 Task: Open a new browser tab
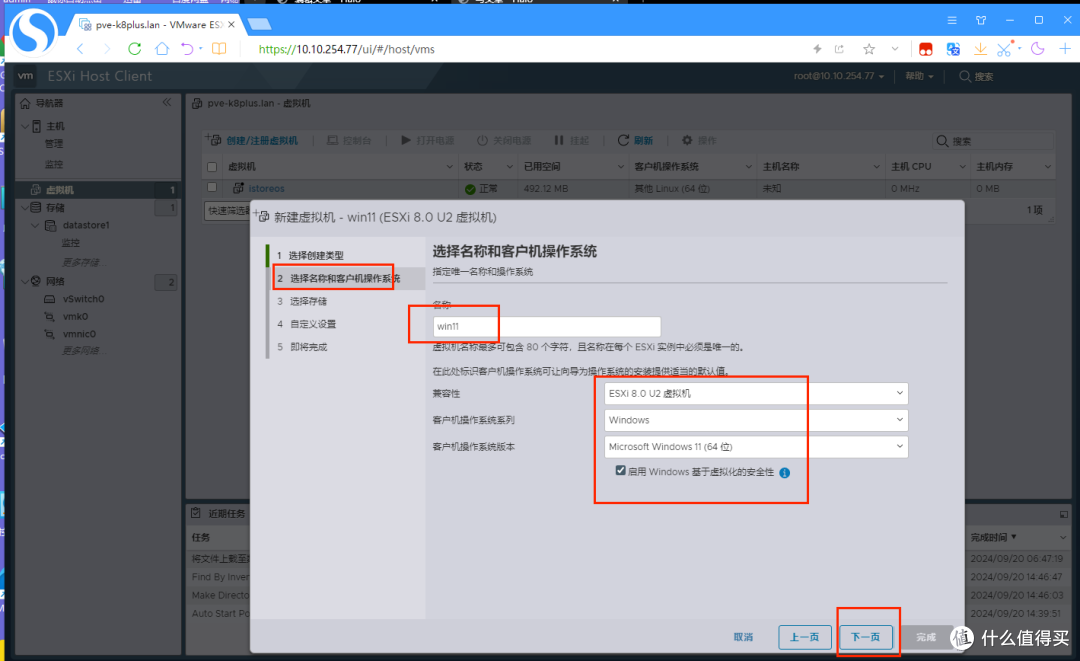point(259,25)
